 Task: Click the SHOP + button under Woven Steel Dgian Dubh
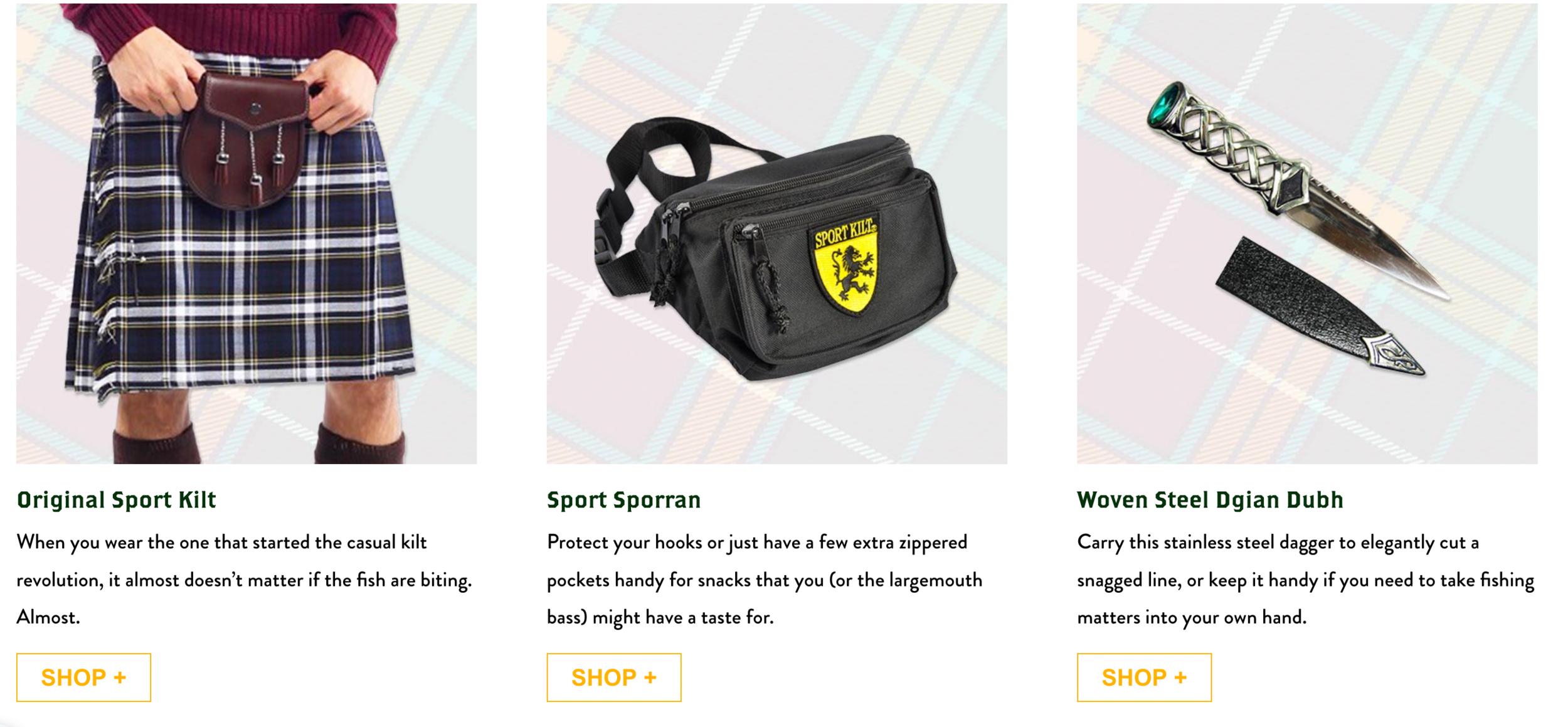(x=1144, y=677)
